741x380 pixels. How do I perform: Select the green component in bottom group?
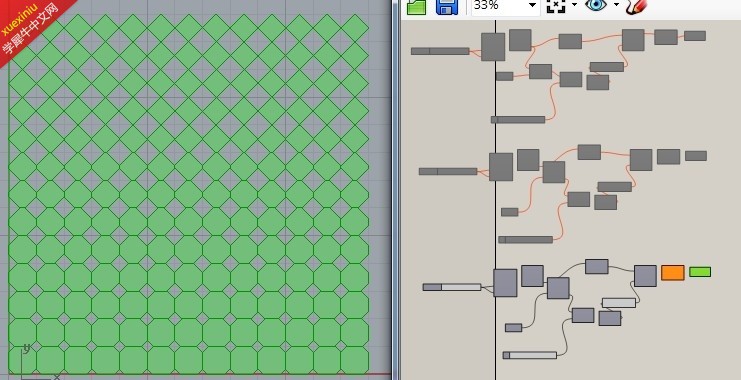700,272
